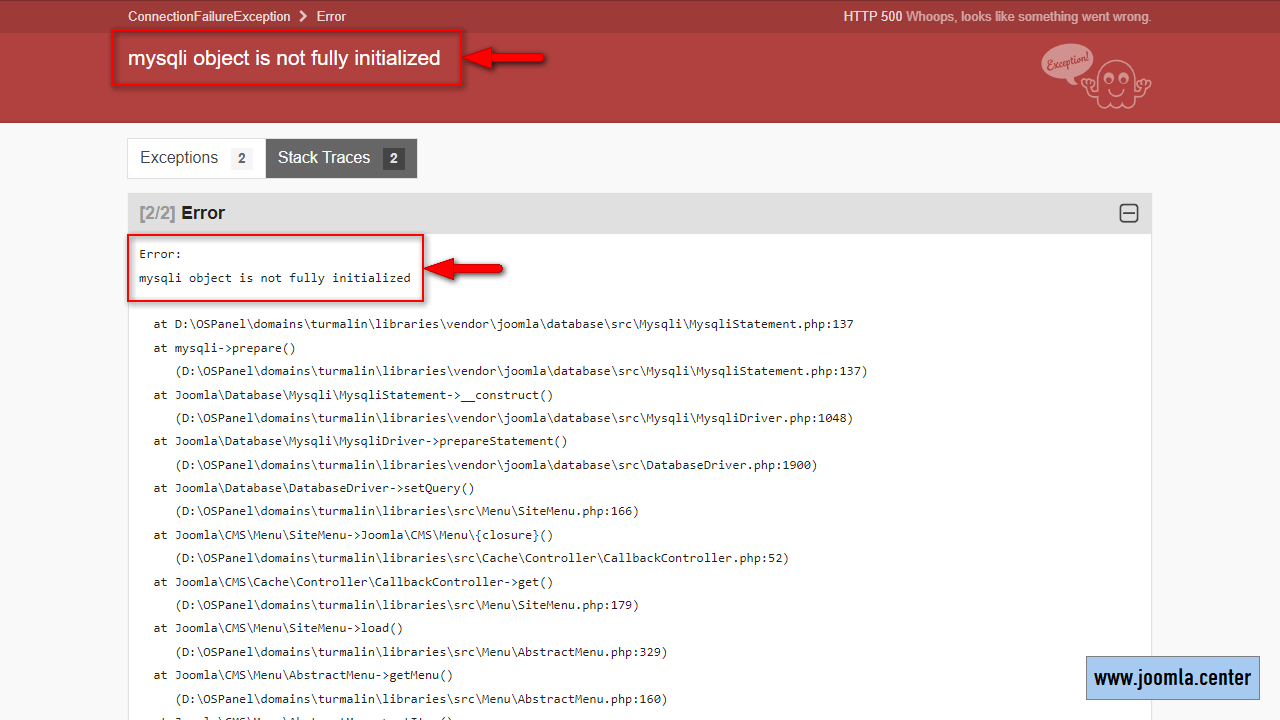Click the AbstractMenu.php:160 path line
The height and width of the screenshot is (720, 1280).
421,699
